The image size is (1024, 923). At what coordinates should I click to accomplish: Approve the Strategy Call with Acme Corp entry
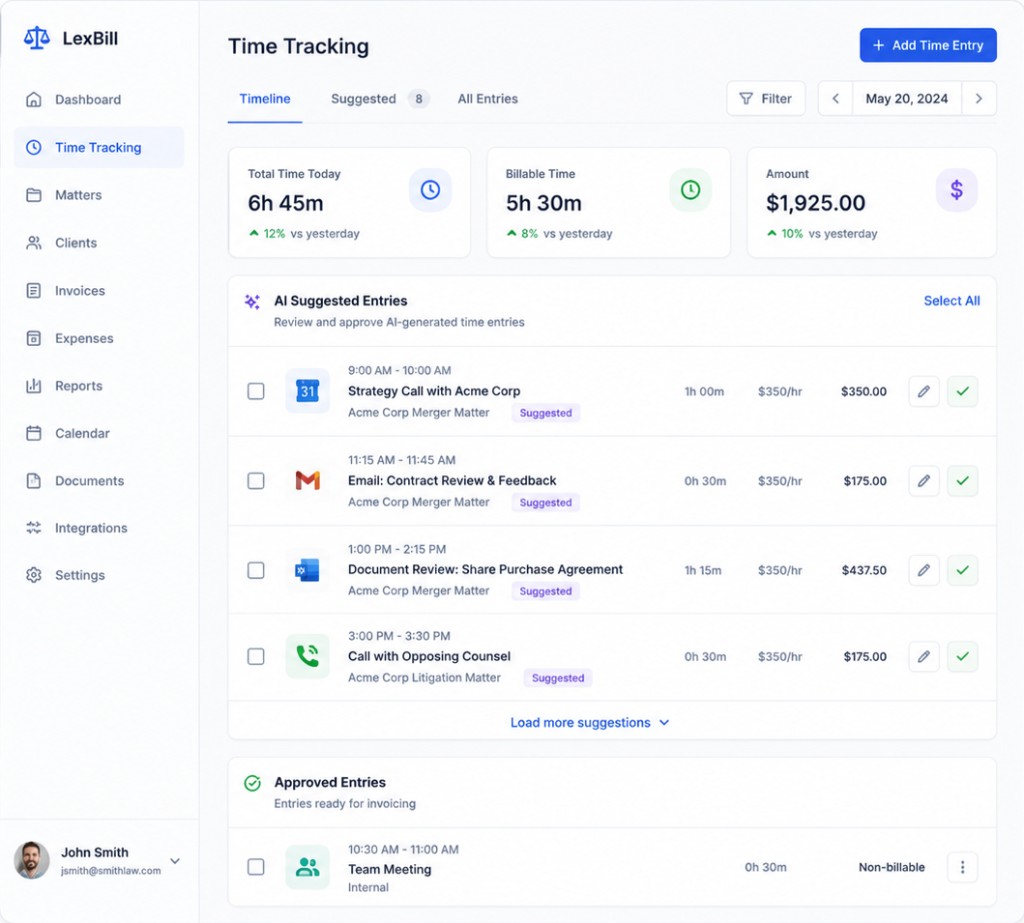coord(963,391)
